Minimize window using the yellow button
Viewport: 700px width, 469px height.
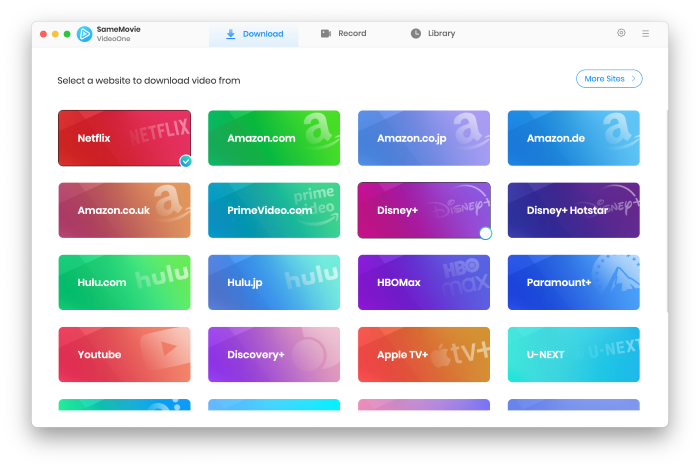click(55, 34)
